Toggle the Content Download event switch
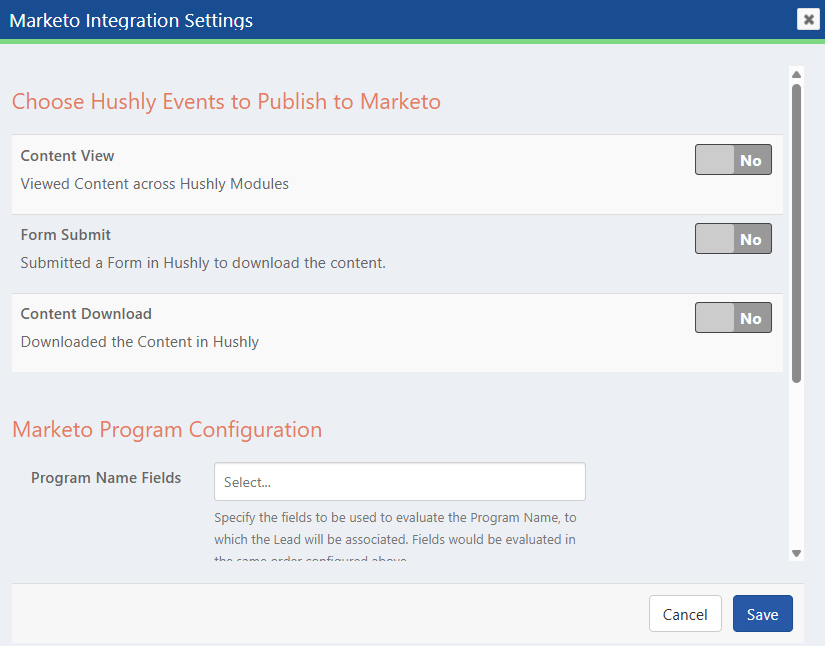825x646 pixels. [733, 317]
